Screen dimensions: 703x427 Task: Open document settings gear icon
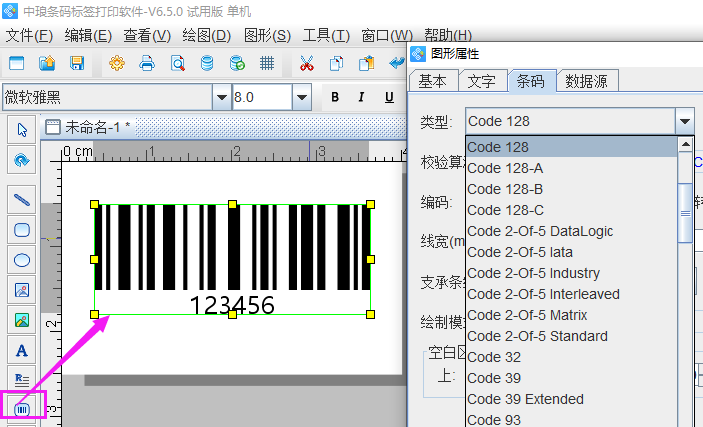point(117,63)
